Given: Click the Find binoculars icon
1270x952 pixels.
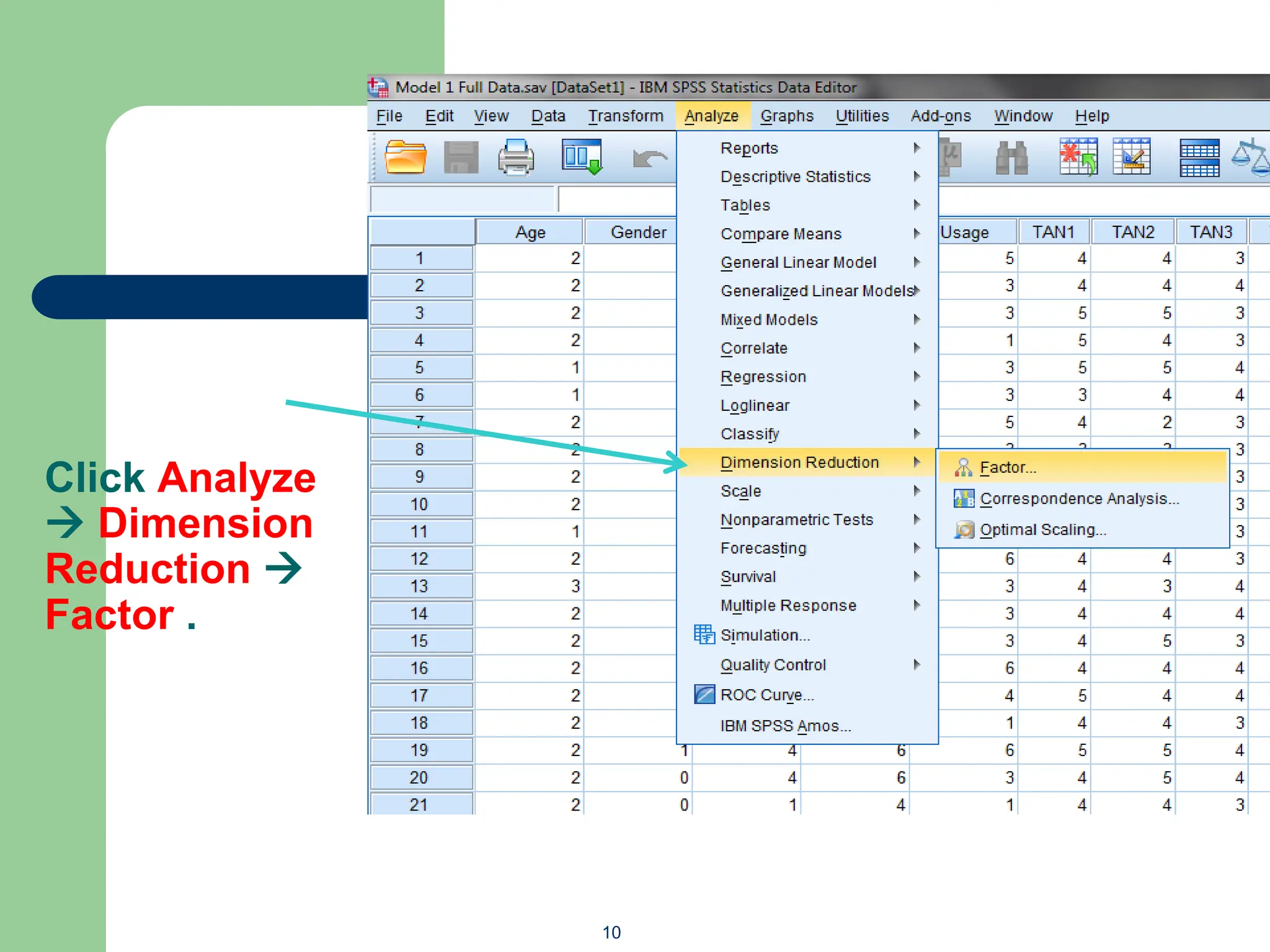Looking at the screenshot, I should coord(1011,157).
